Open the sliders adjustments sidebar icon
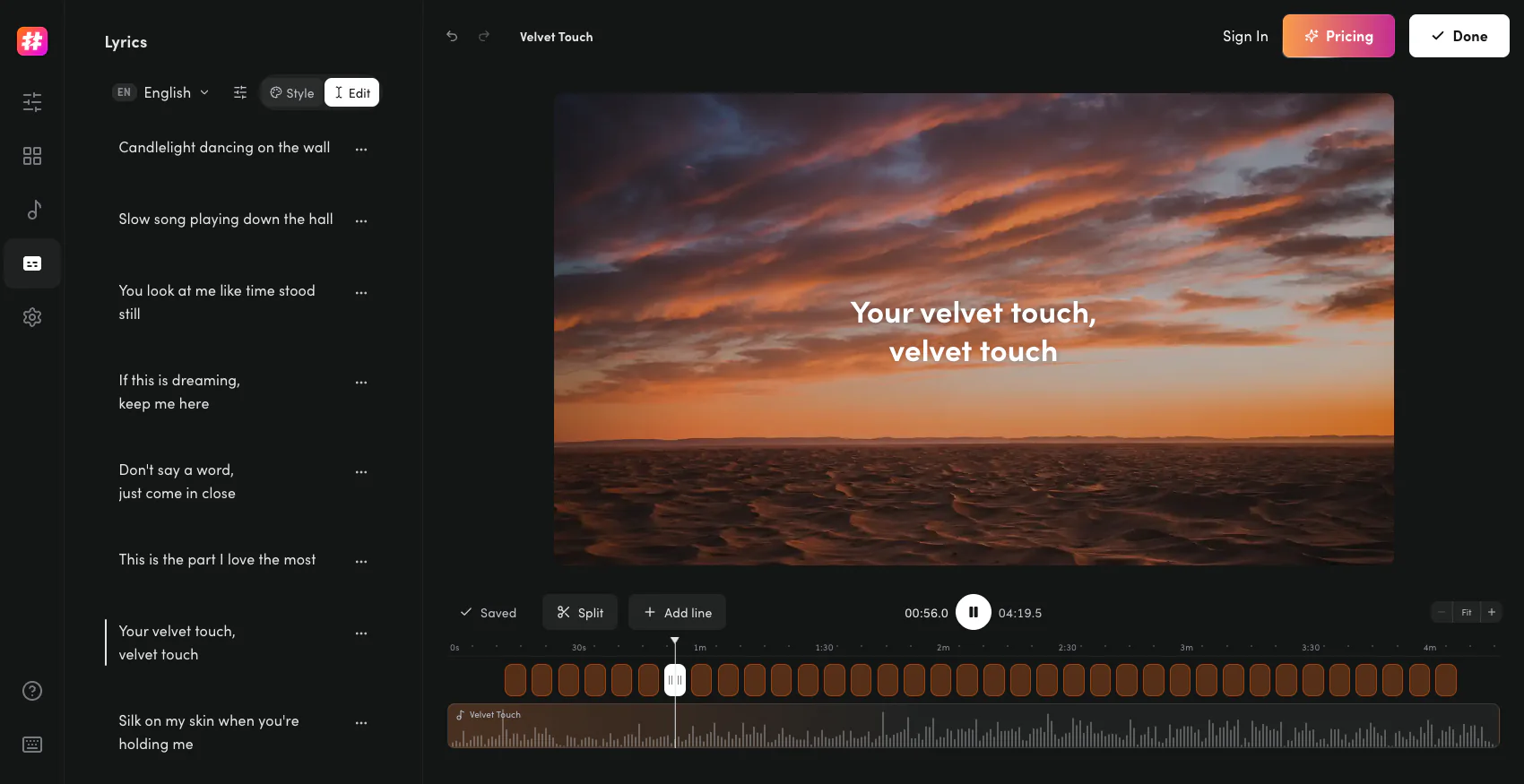The image size is (1524, 784). (32, 102)
